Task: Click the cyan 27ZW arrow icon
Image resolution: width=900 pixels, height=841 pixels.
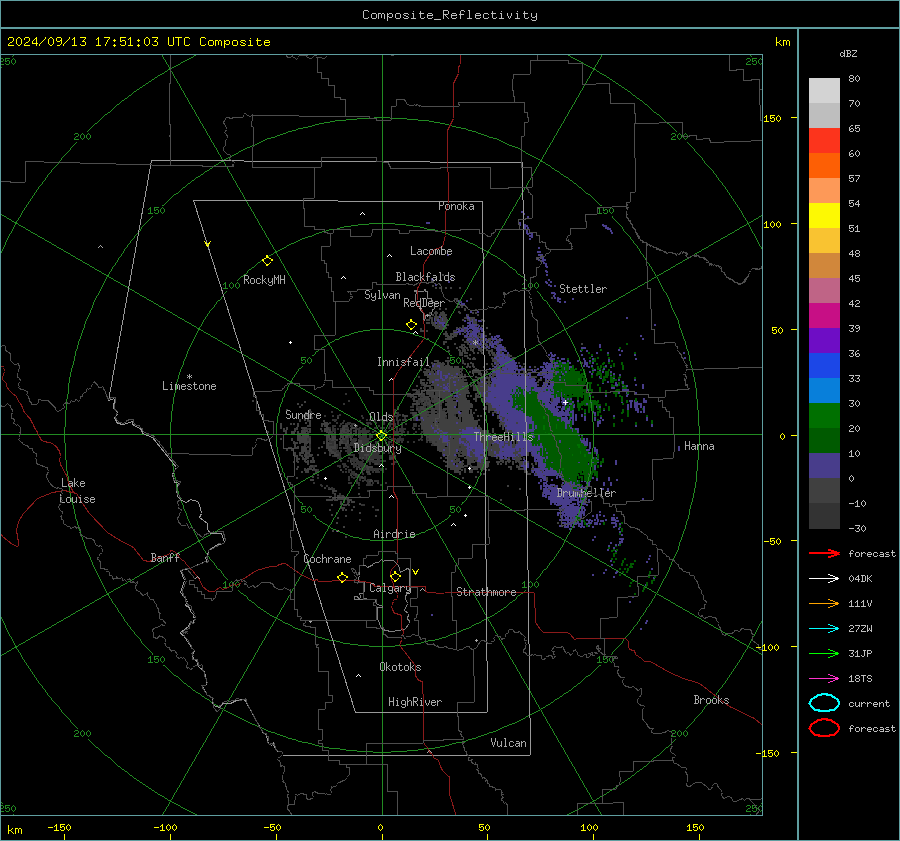Action: point(824,629)
